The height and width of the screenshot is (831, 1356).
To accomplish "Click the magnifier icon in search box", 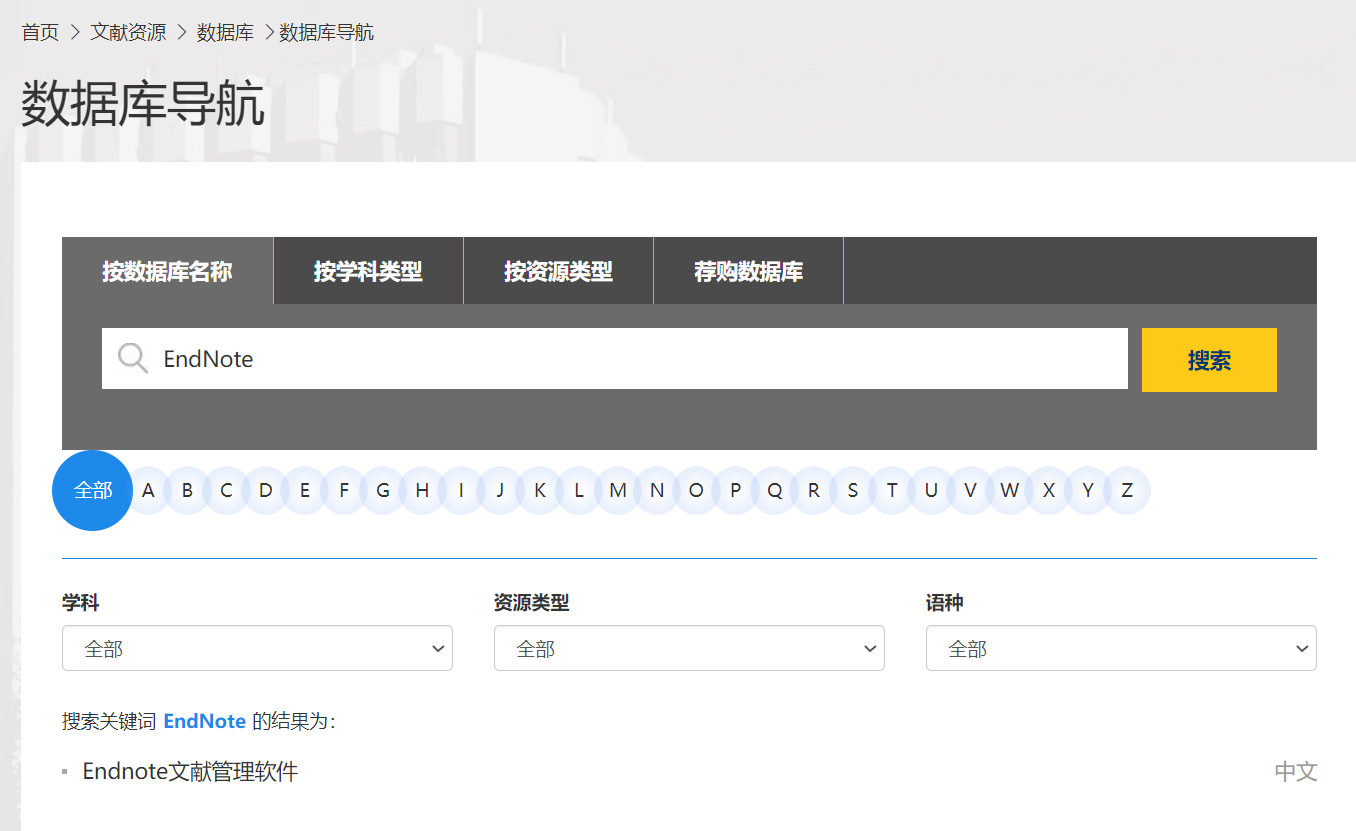I will pos(133,358).
